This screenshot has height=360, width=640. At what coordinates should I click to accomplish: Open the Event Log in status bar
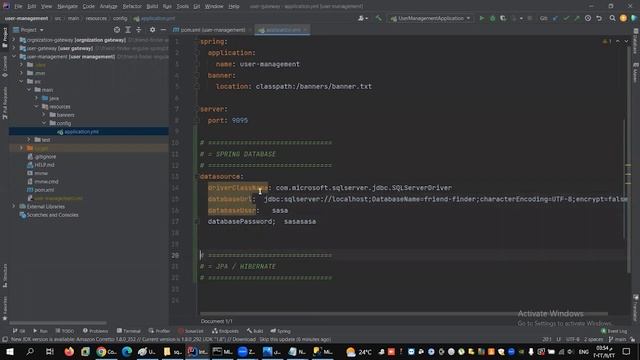click(x=614, y=331)
